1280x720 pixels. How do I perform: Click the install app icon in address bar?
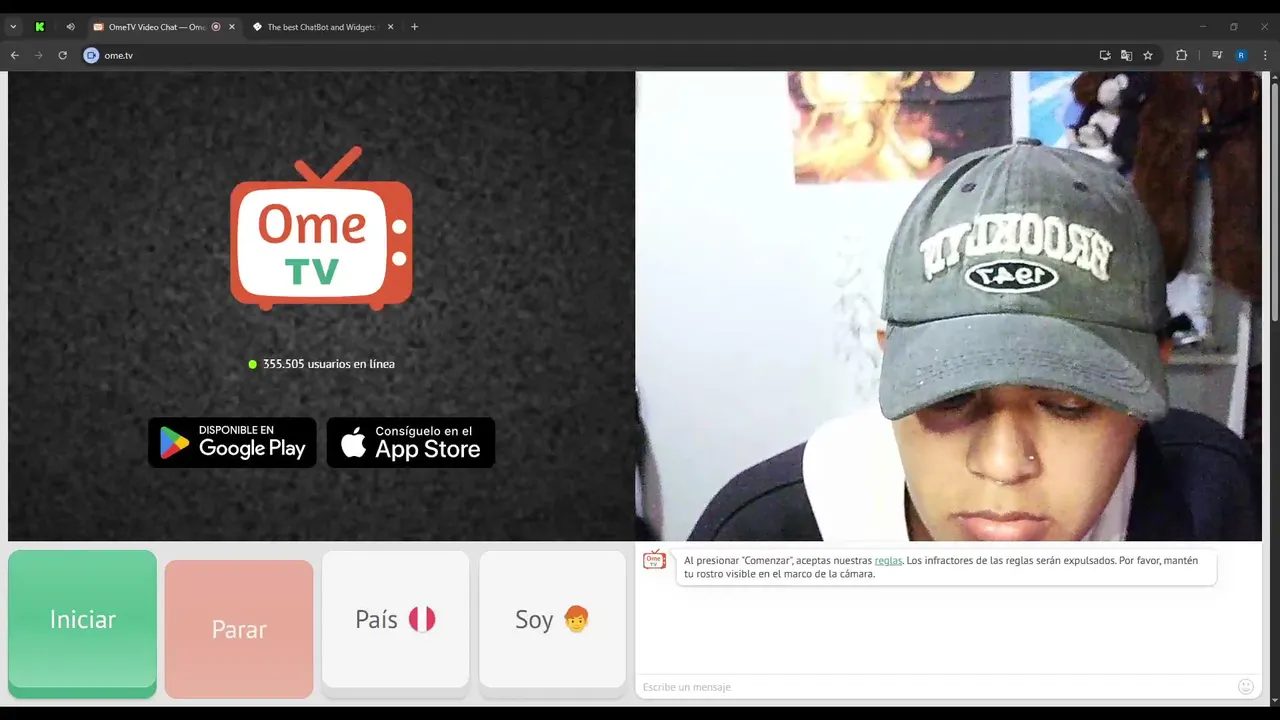tap(1105, 55)
